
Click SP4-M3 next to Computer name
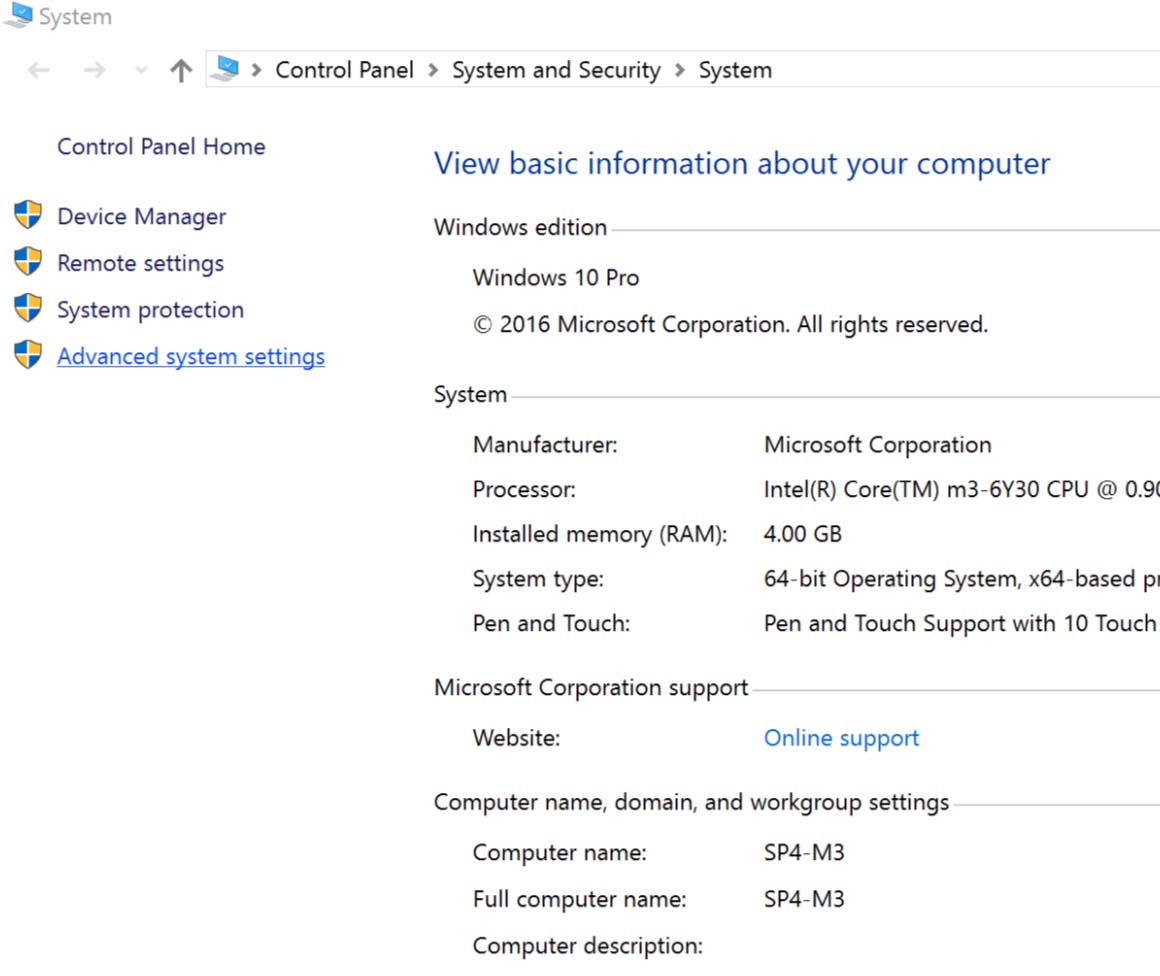tap(804, 852)
